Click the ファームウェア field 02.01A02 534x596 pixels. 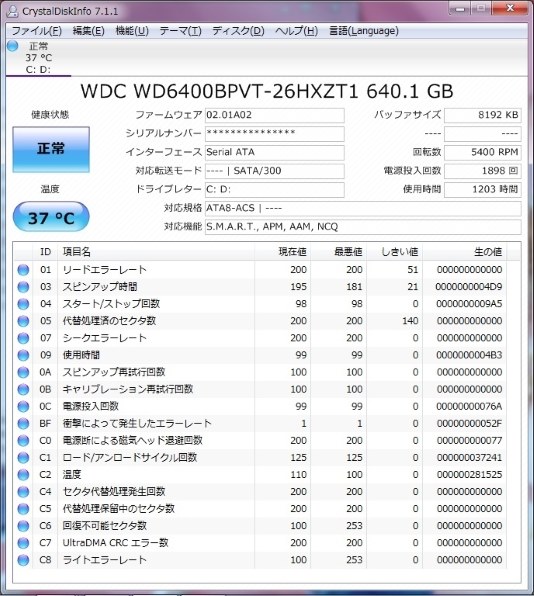[x=274, y=115]
